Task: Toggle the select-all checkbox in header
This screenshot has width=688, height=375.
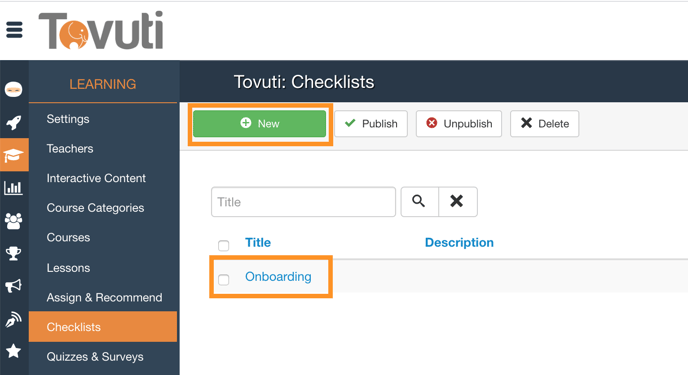Action: (x=224, y=245)
